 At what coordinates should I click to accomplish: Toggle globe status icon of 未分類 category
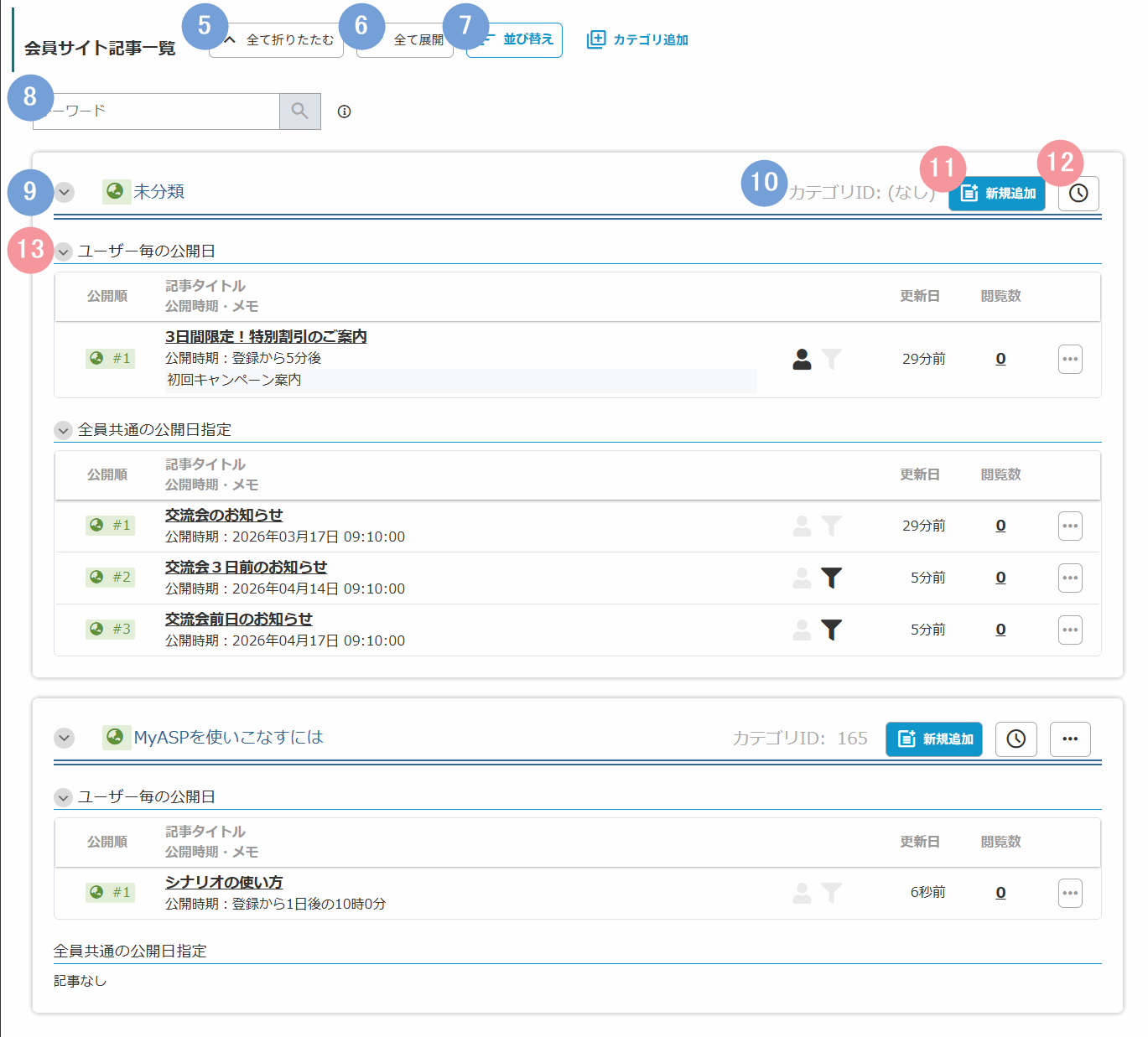(116, 192)
